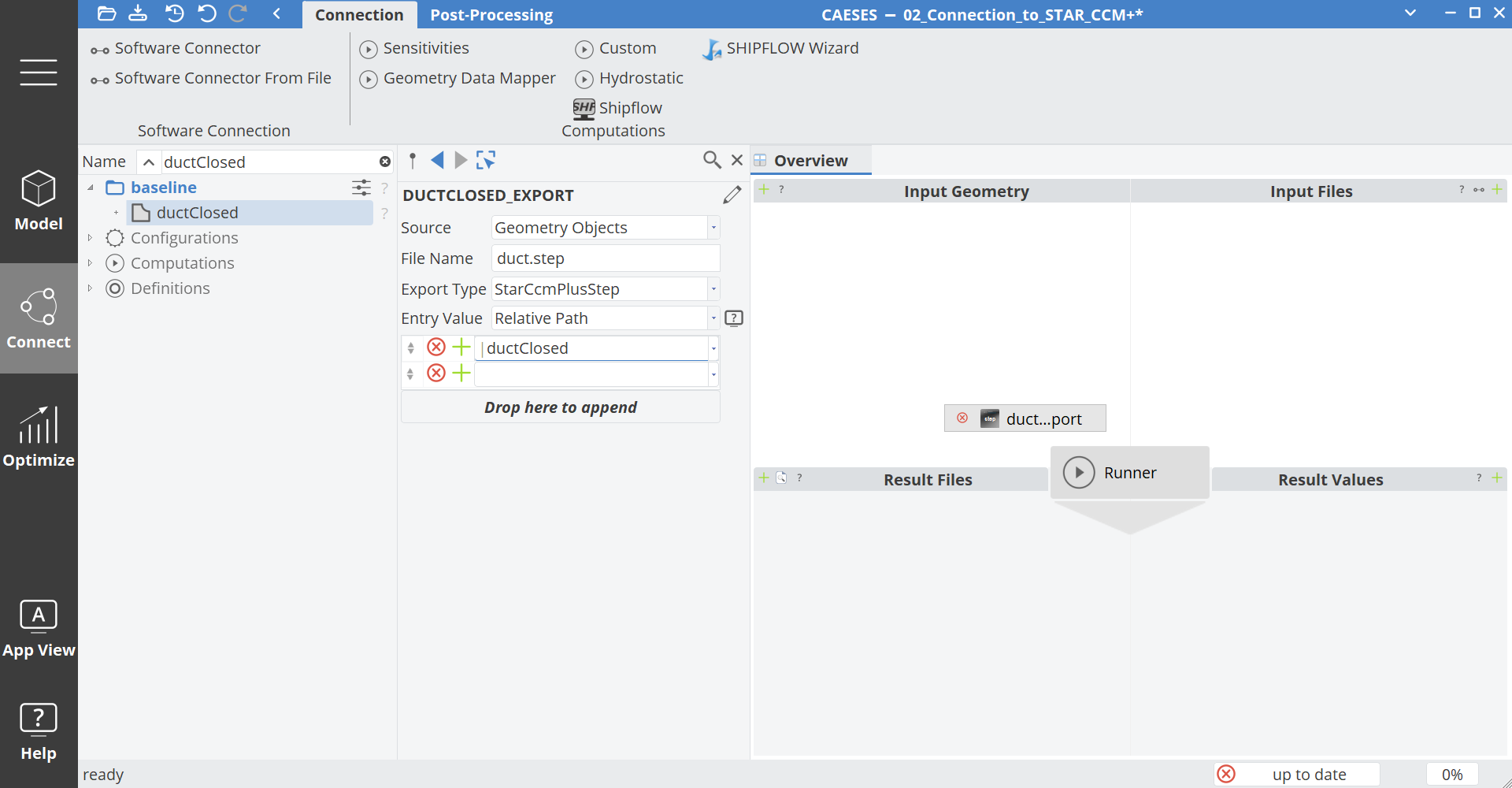Viewport: 1512px width, 788px height.
Task: Toggle the Name column sort order
Action: pyautogui.click(x=148, y=162)
